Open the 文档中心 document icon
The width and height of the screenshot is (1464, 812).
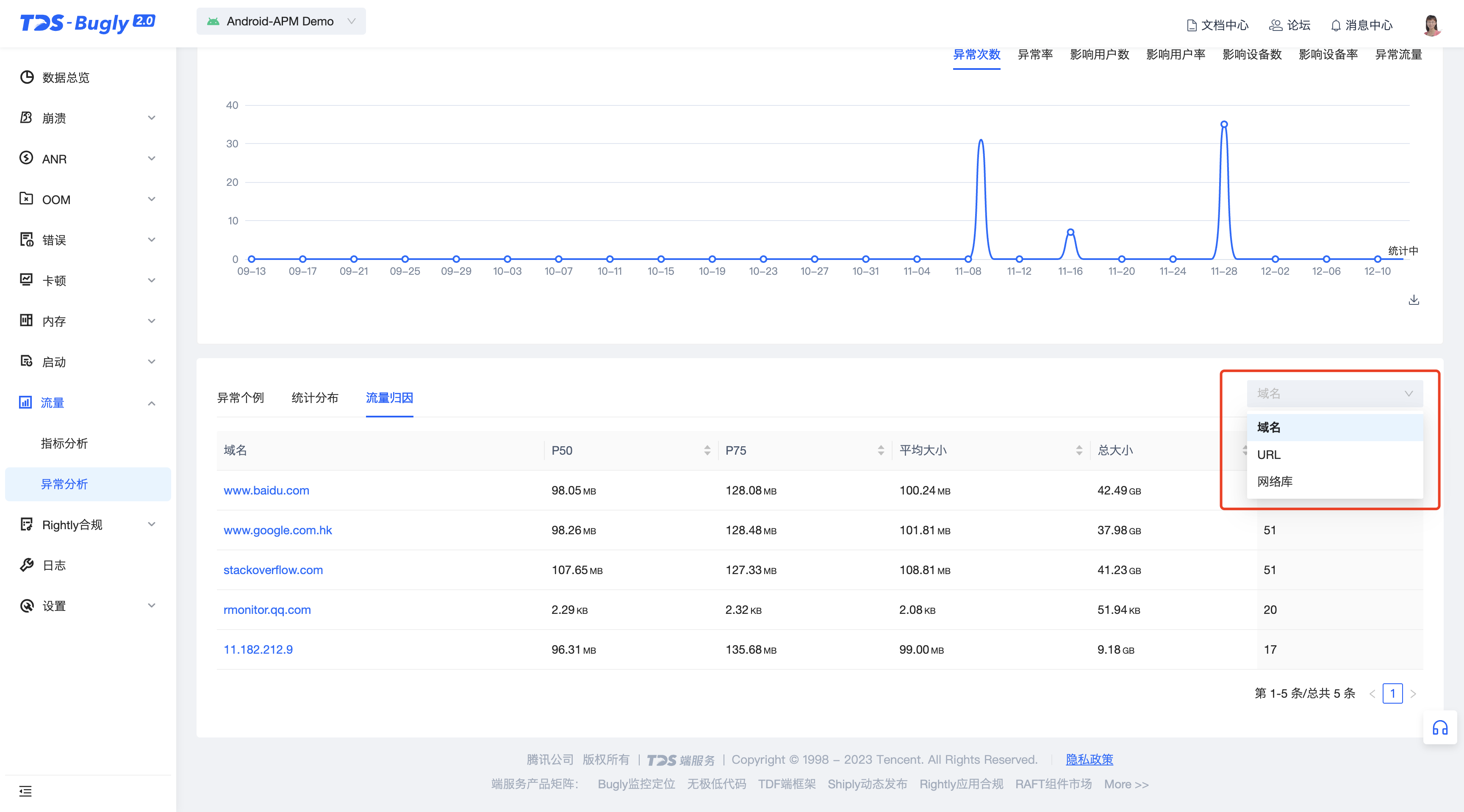[1192, 25]
